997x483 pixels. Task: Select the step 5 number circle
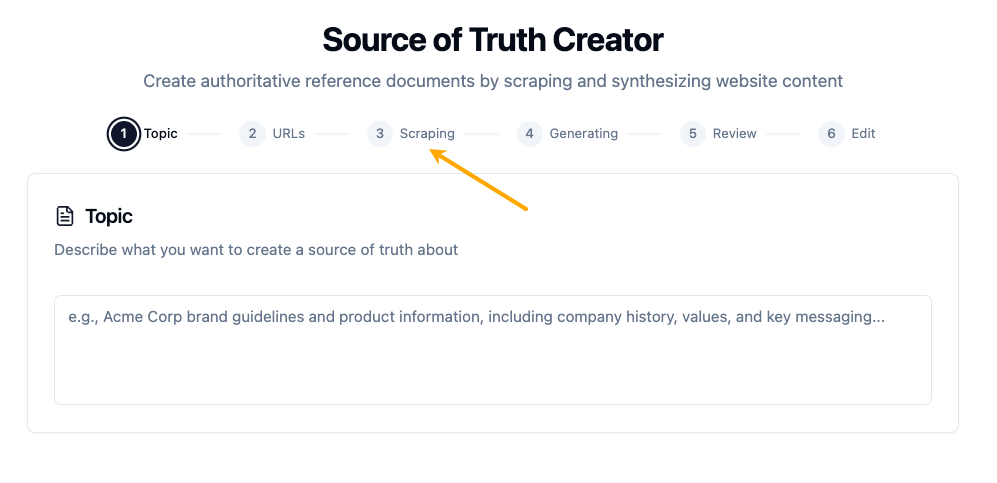693,134
